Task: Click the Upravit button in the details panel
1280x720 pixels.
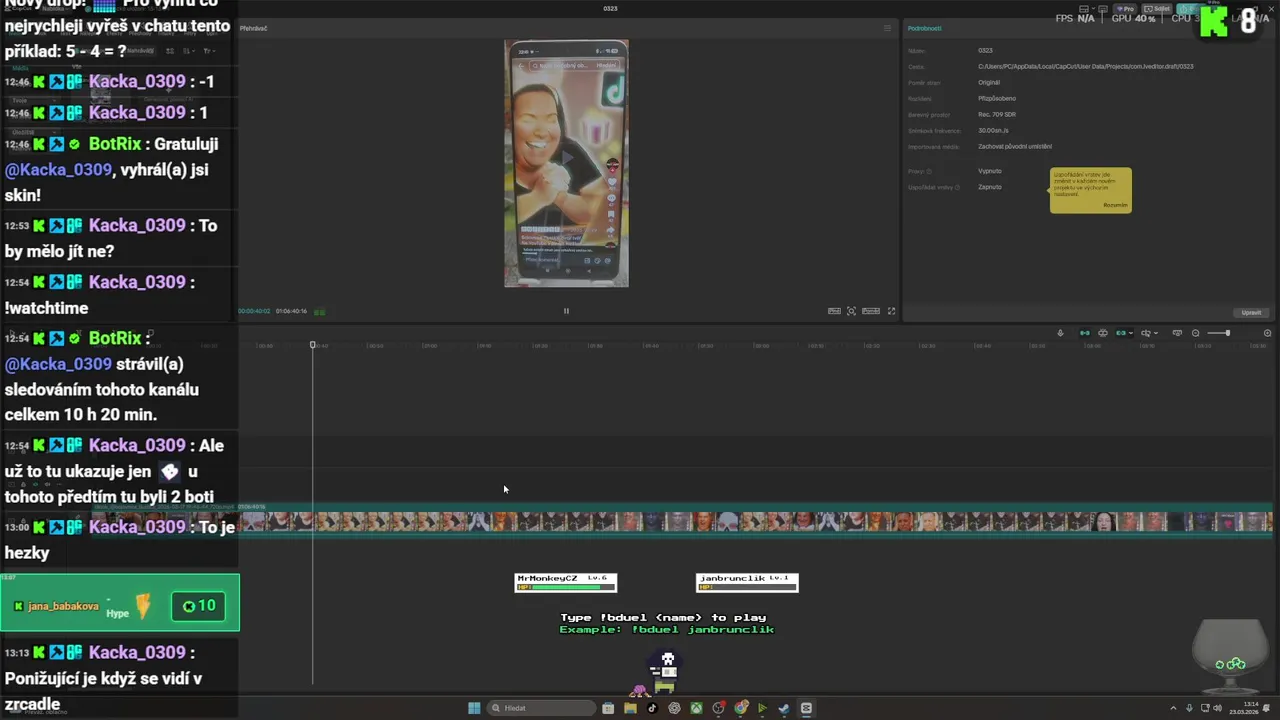Action: click(x=1251, y=313)
